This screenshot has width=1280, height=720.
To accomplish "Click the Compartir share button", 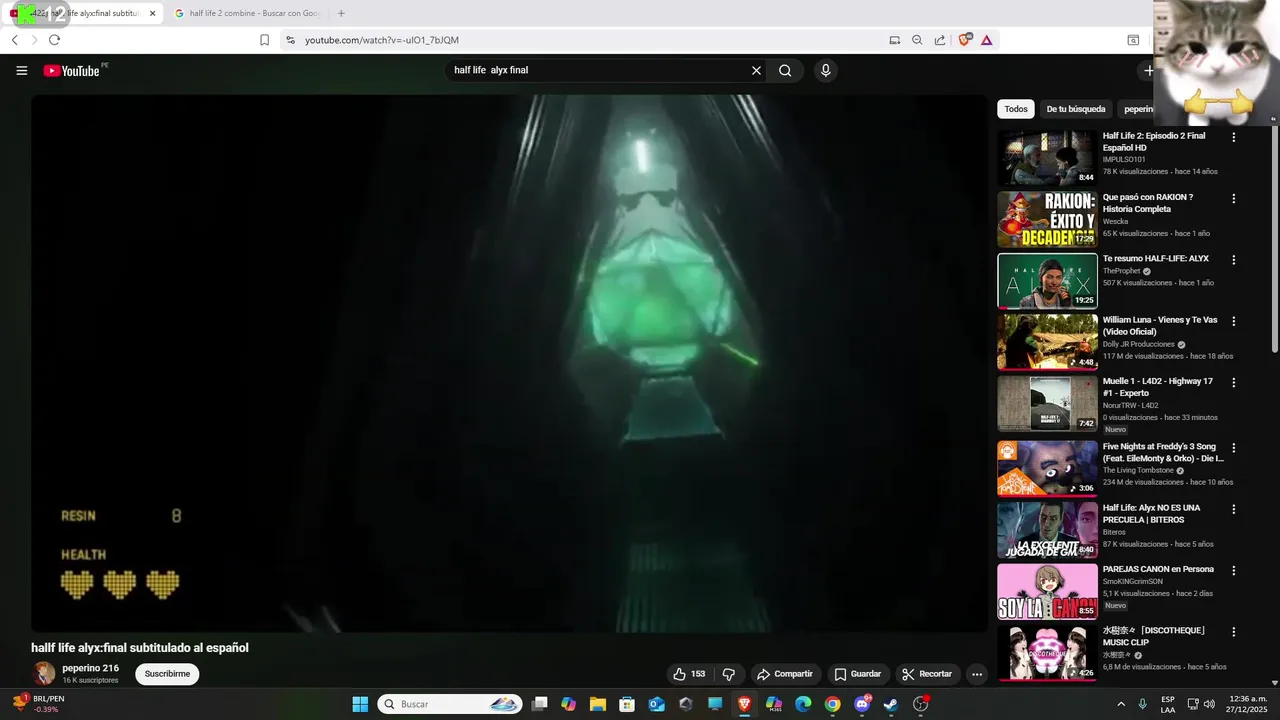I will [785, 674].
